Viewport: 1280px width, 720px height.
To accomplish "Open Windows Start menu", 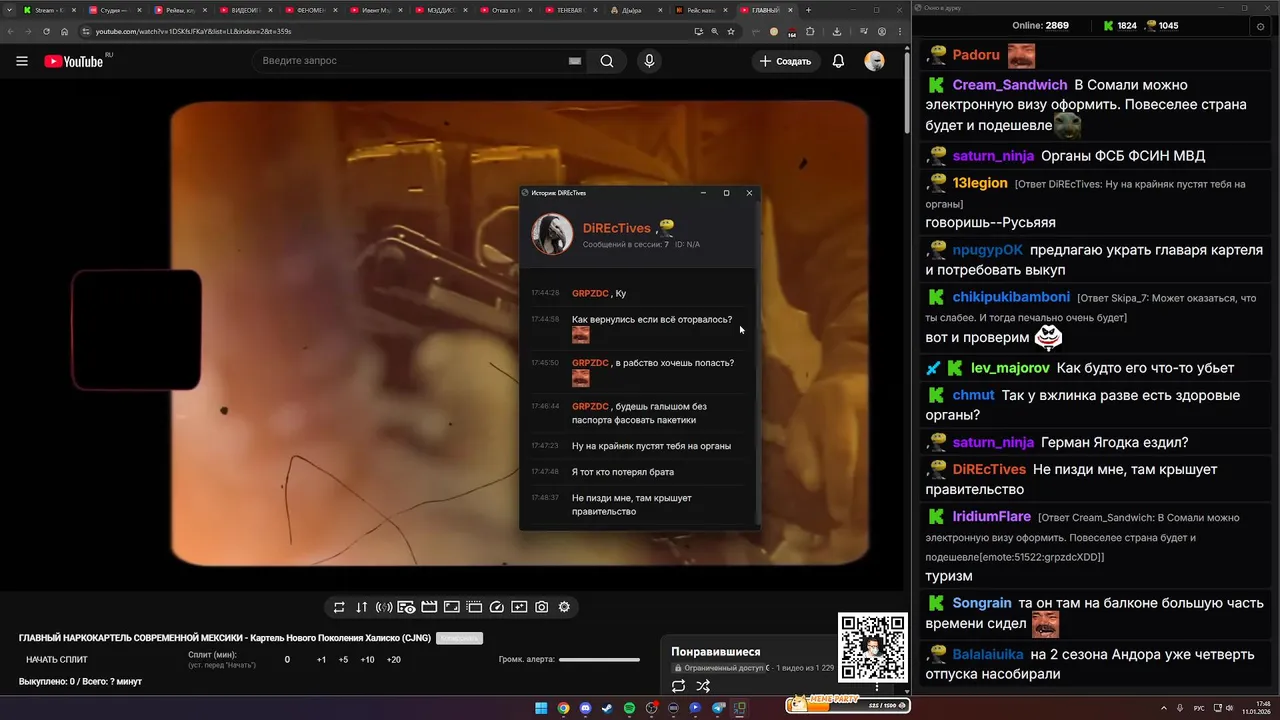I will 541,708.
